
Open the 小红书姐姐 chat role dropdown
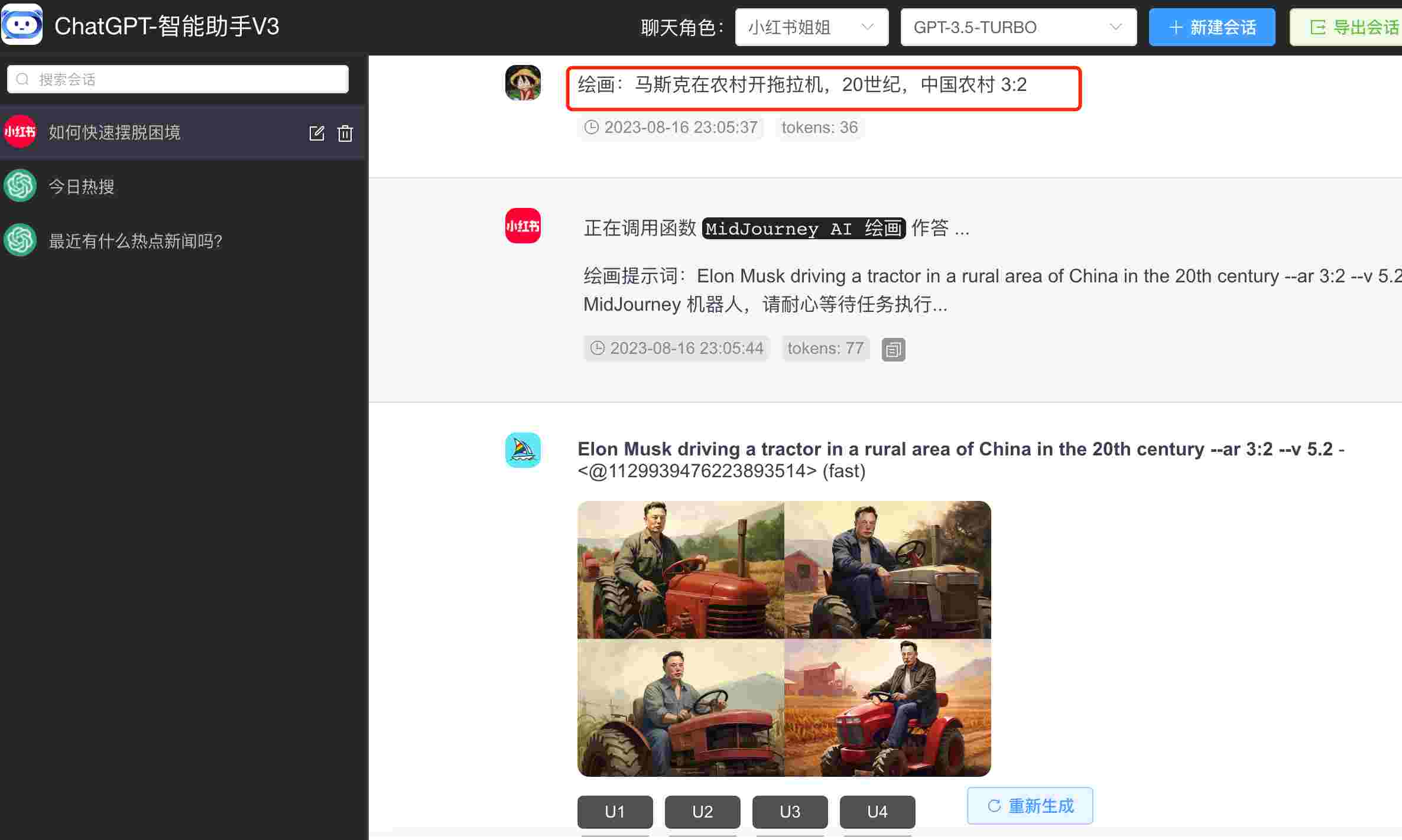811,27
